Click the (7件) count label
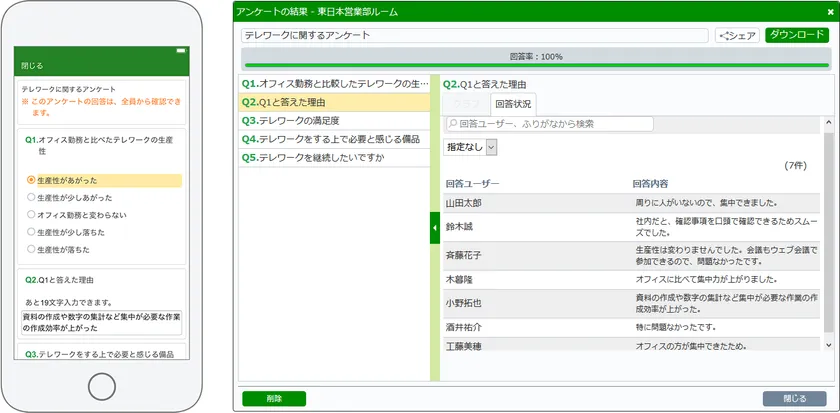 coord(796,166)
